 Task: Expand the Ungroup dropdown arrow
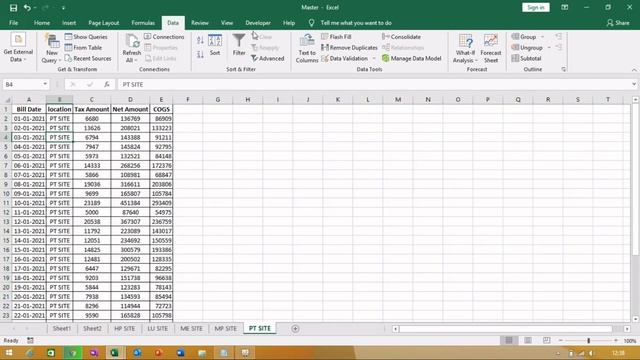click(x=549, y=48)
